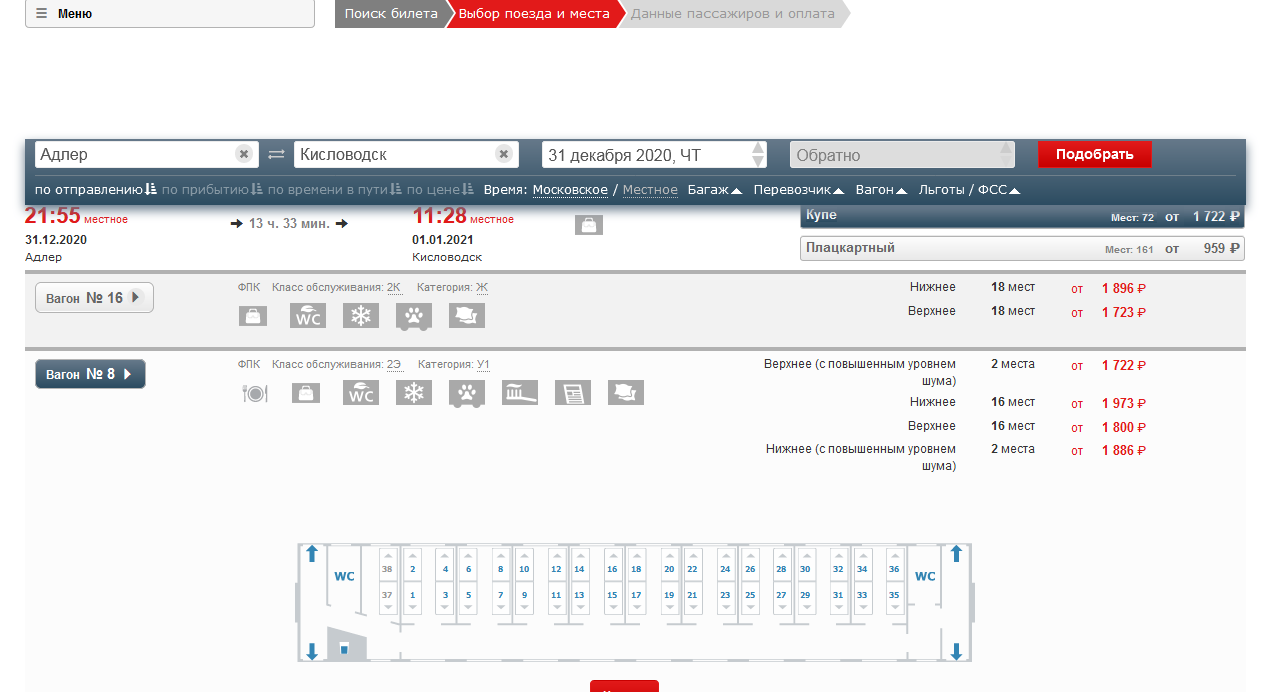
Task: Go to the Поиск билета step
Action: (391, 14)
